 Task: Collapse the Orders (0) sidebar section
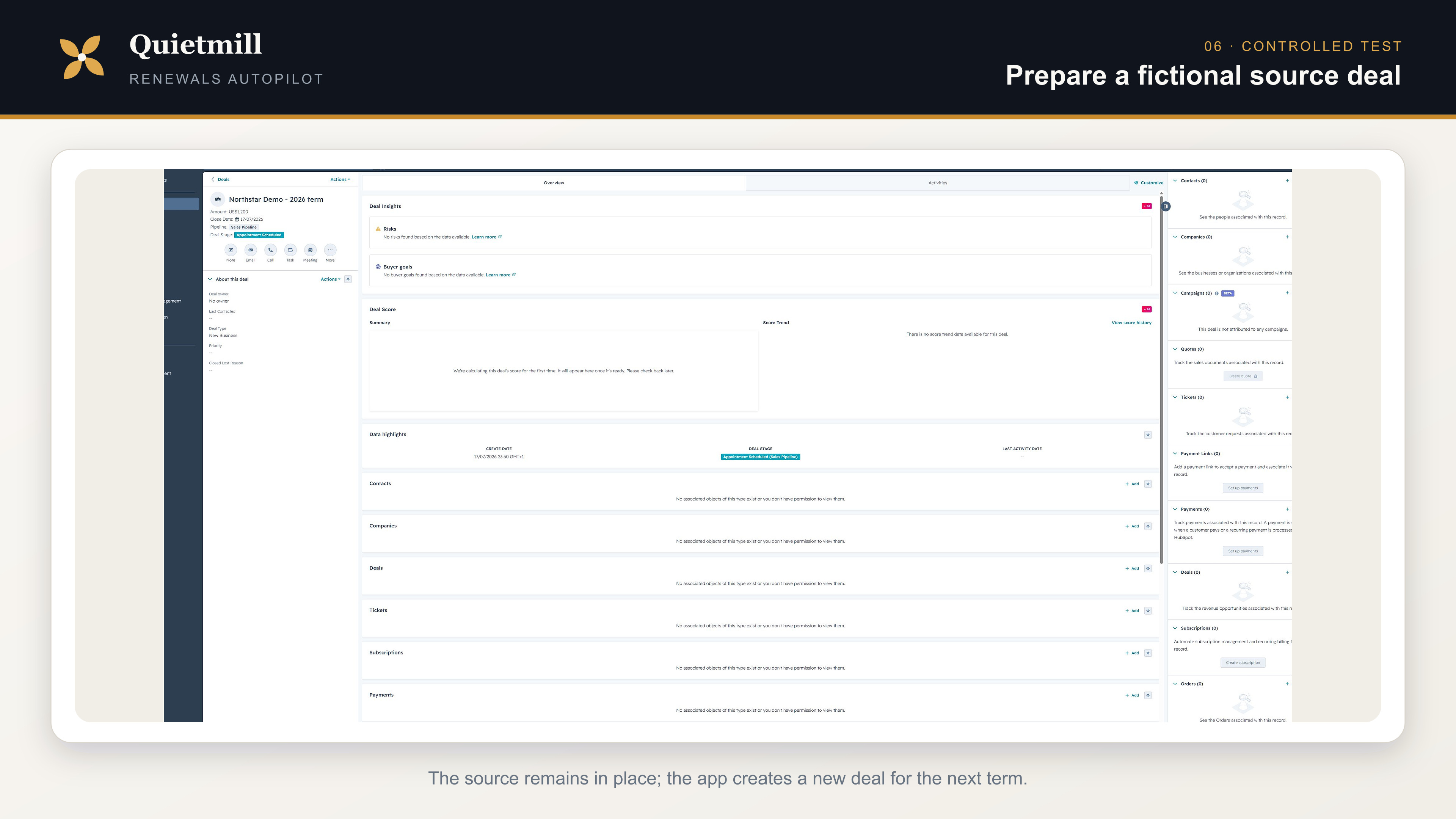pos(1175,684)
